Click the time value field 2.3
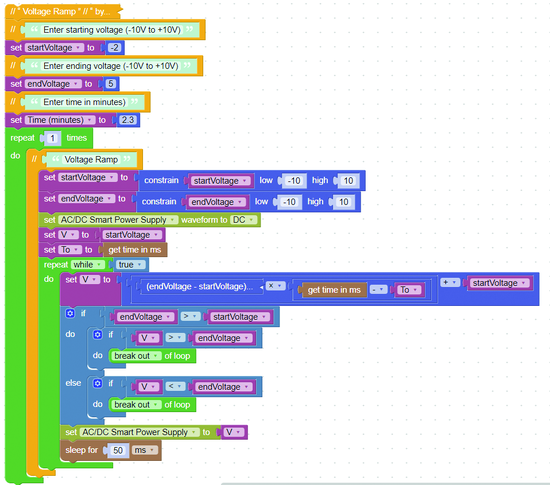 pos(128,120)
